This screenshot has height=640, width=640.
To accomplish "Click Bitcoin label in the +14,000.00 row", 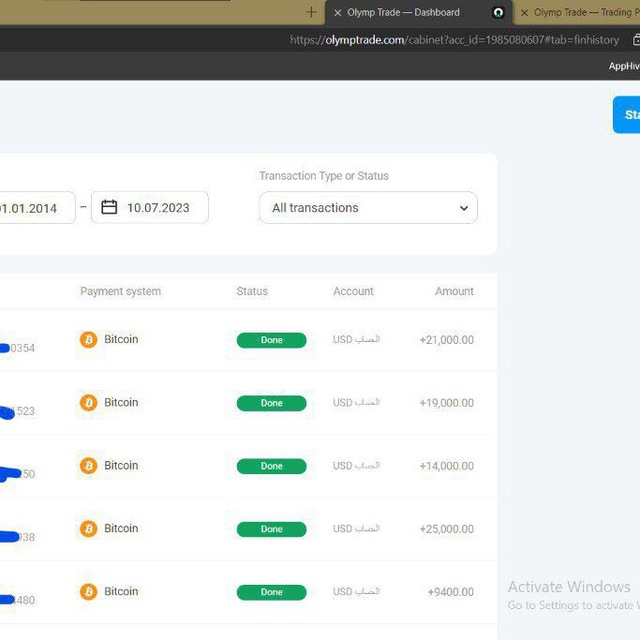I will point(121,465).
